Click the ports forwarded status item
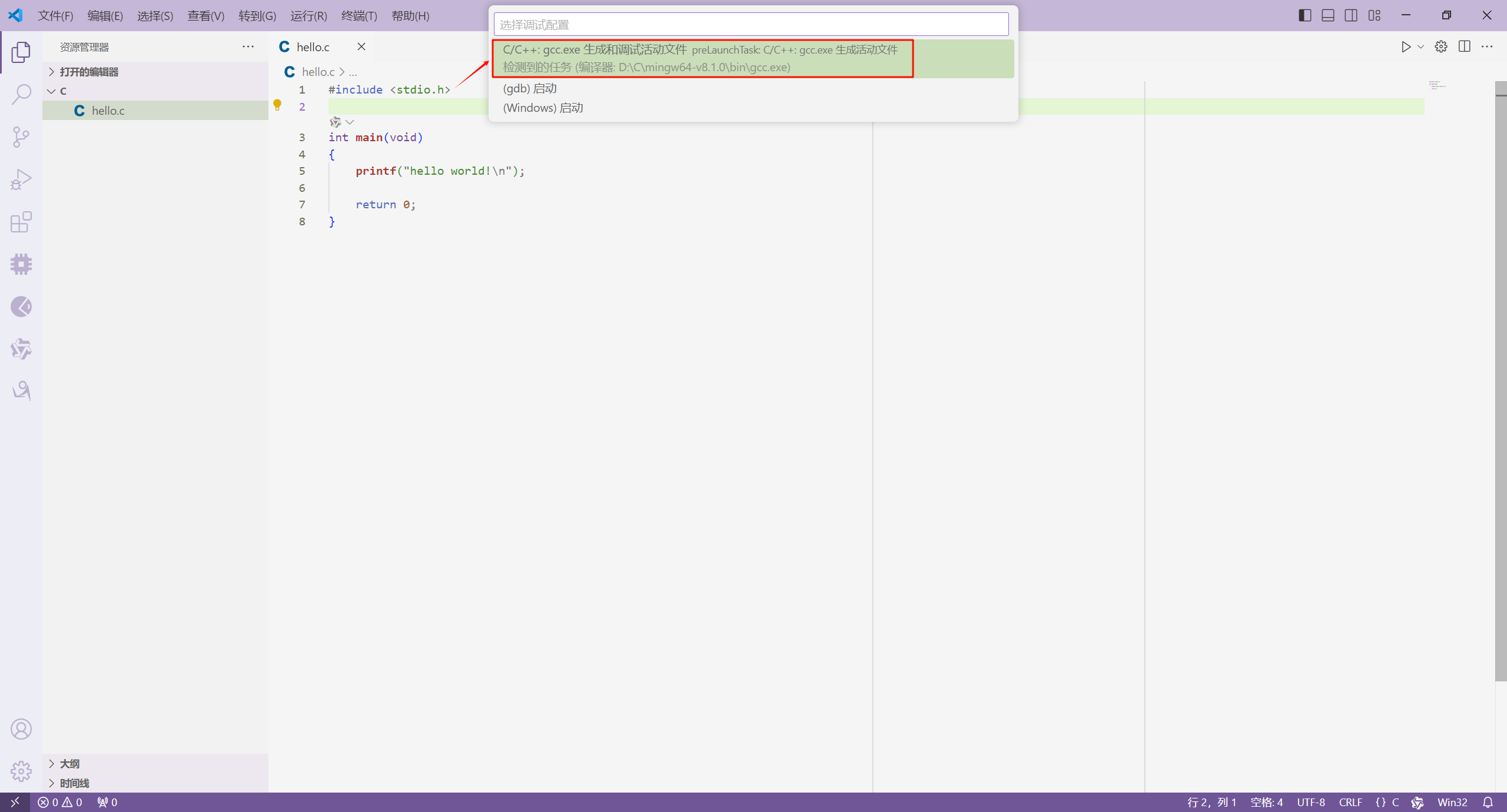 pyautogui.click(x=107, y=802)
